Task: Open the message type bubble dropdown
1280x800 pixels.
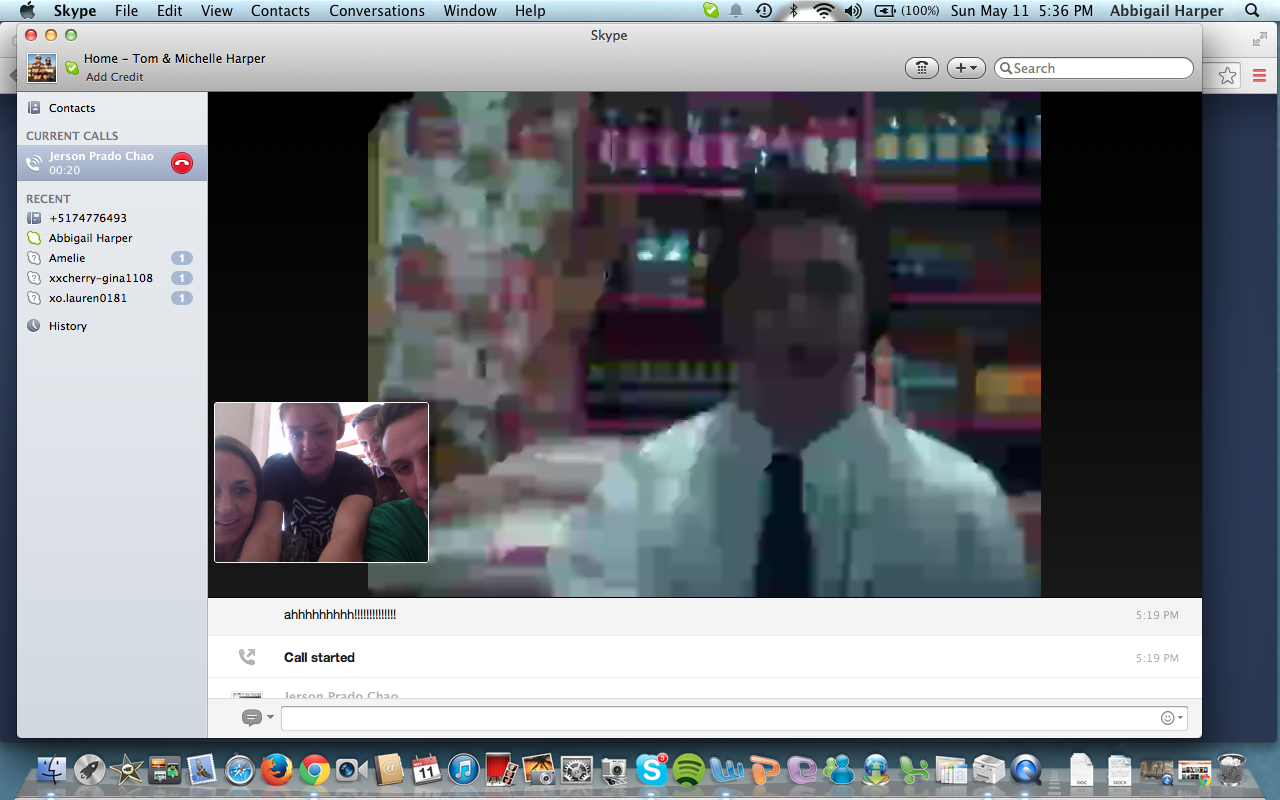Action: coord(257,718)
